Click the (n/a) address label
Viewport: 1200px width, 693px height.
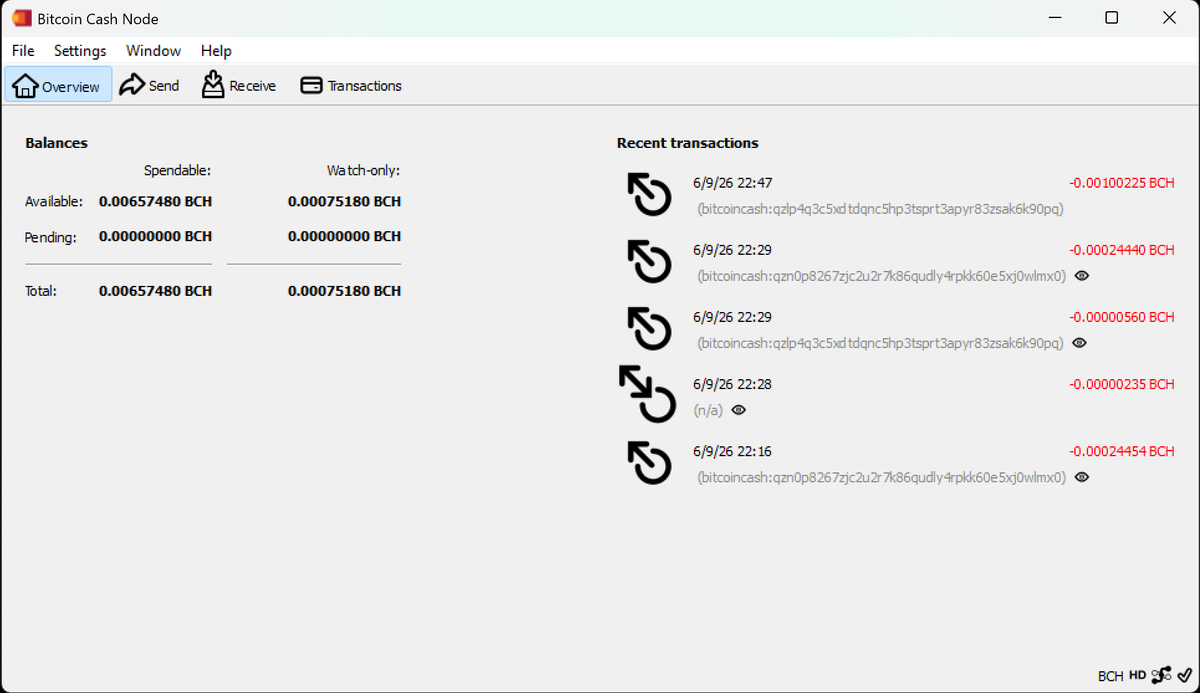708,410
